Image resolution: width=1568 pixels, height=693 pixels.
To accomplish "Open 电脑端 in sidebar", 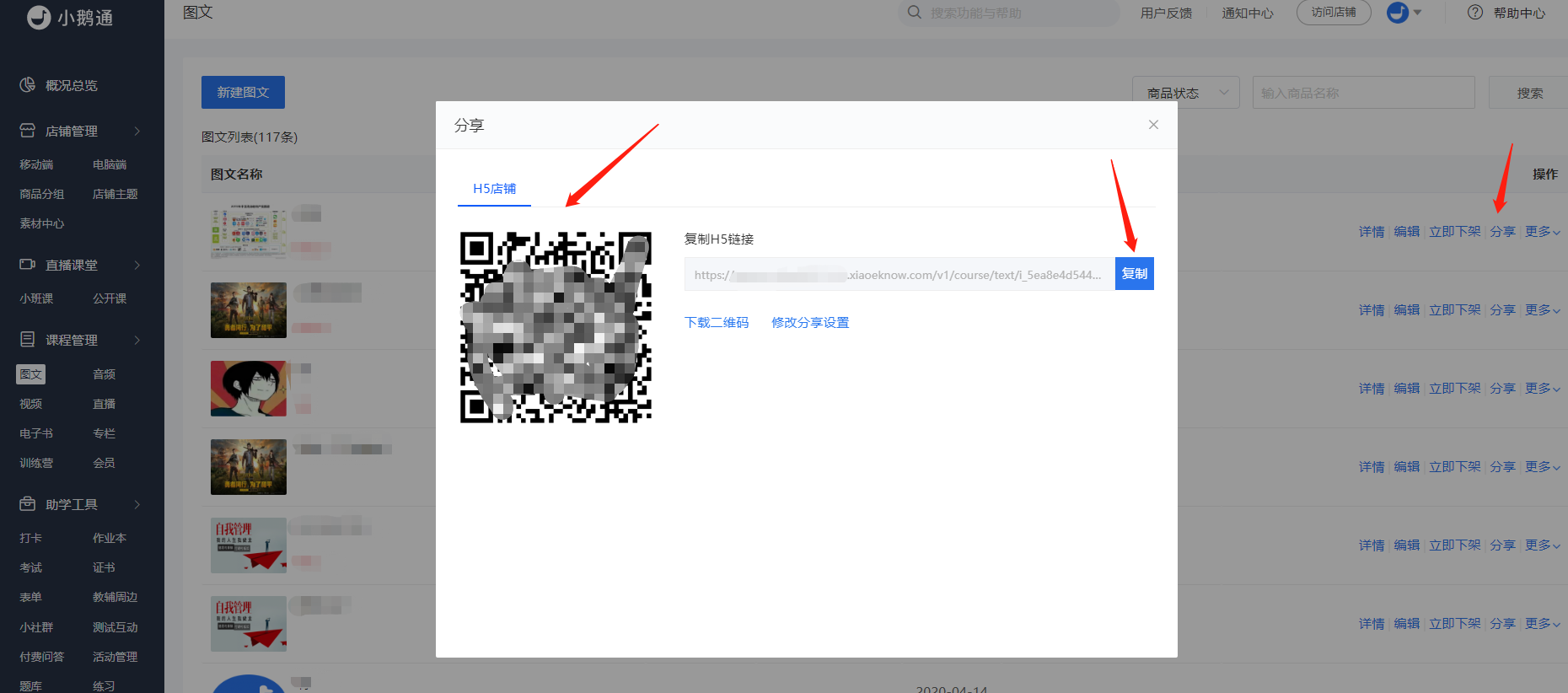I will click(x=110, y=164).
